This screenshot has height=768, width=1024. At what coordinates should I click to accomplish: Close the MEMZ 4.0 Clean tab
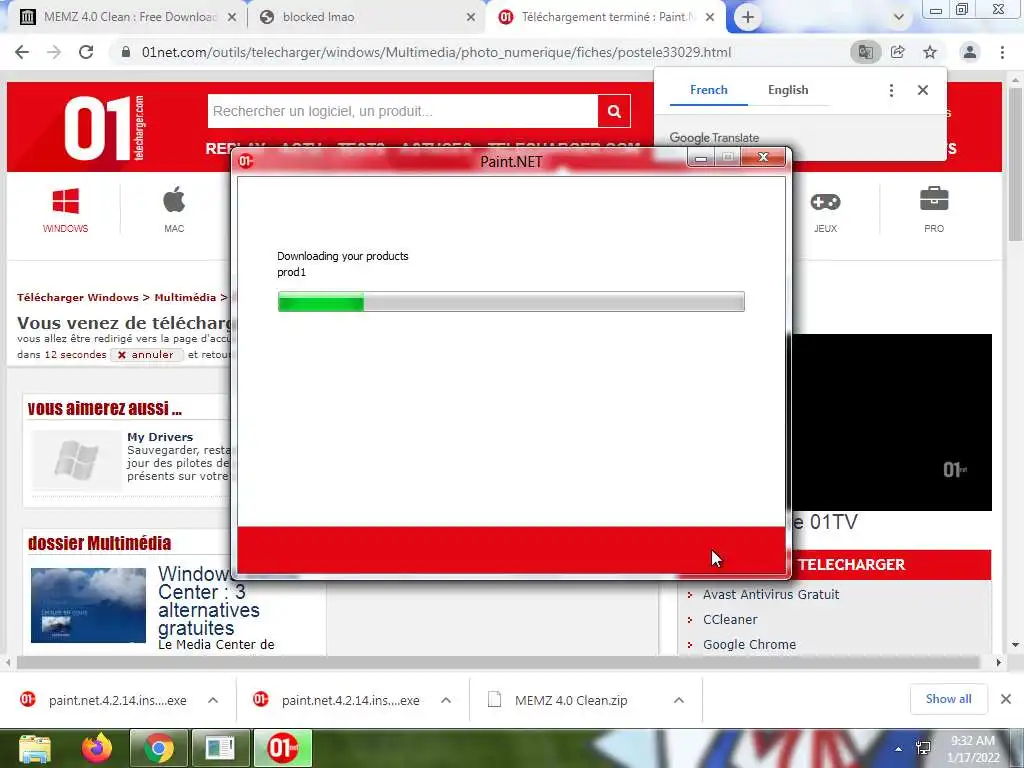click(232, 18)
